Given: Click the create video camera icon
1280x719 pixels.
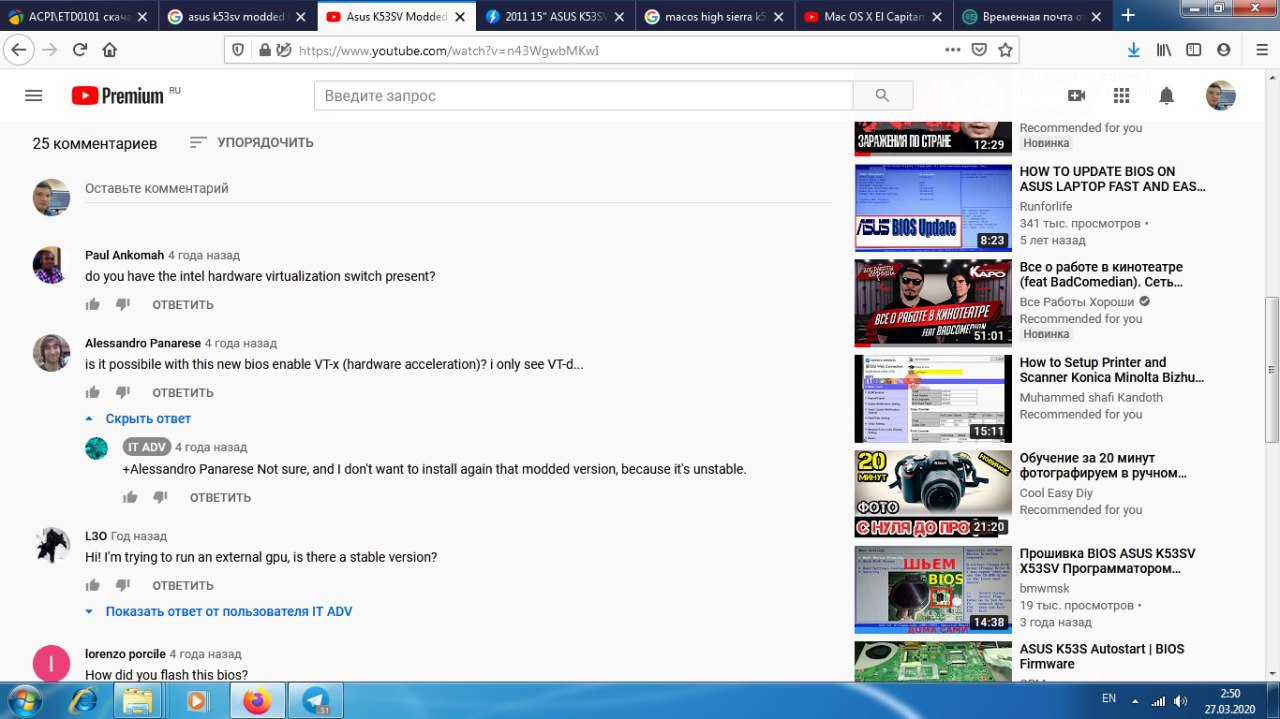Looking at the screenshot, I should point(1076,96).
